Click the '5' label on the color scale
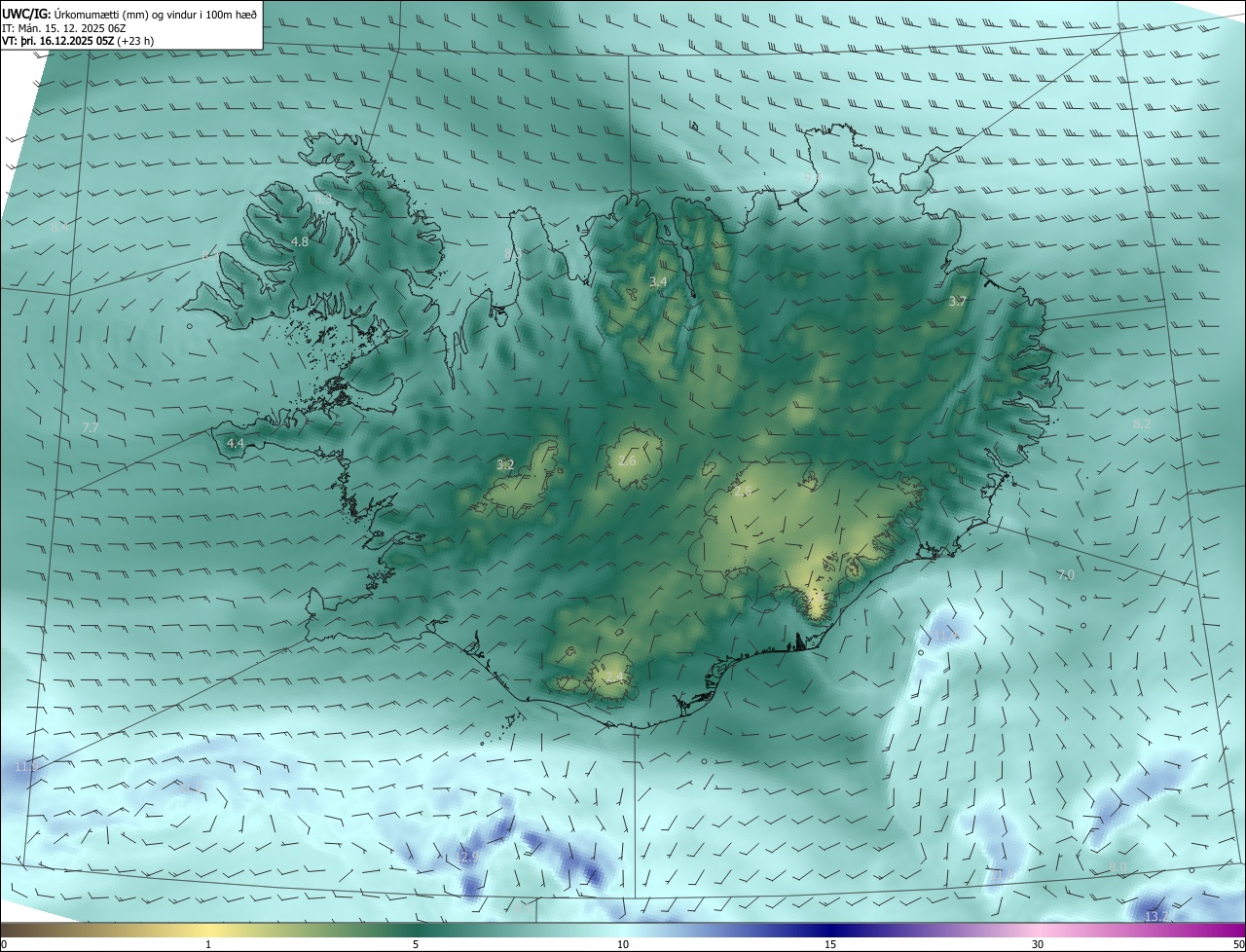Screen dimensions: 1246x952 point(416,944)
